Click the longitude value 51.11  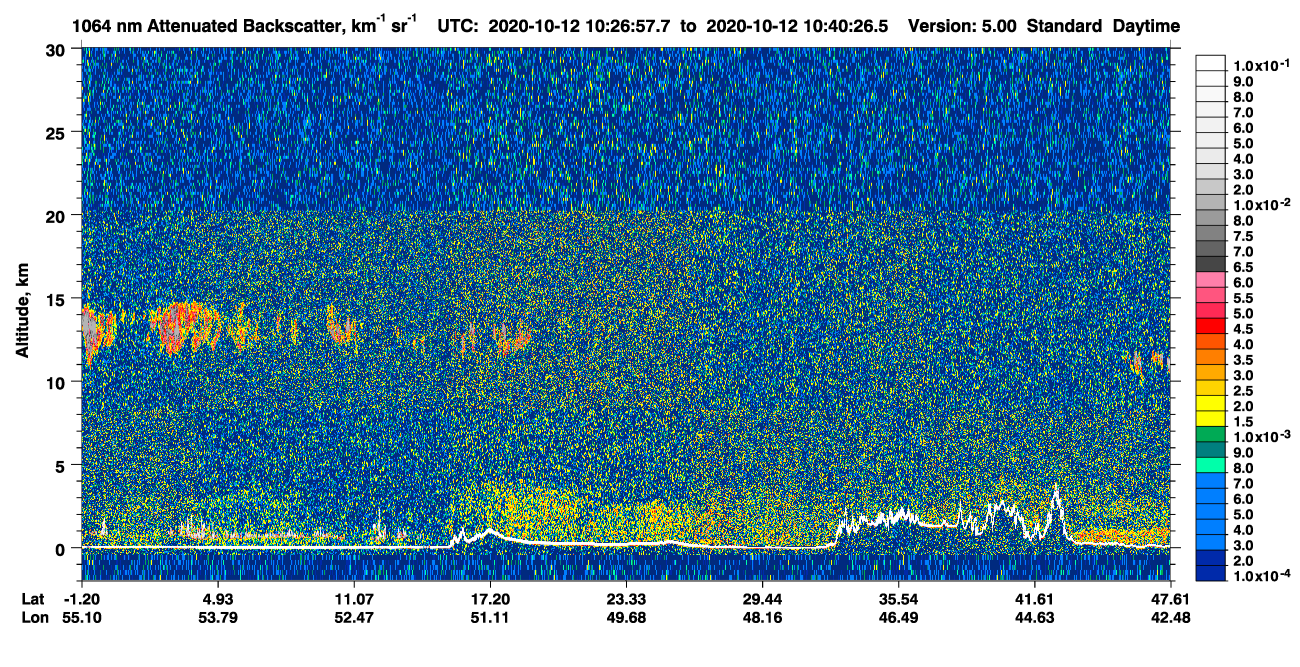pyautogui.click(x=489, y=617)
